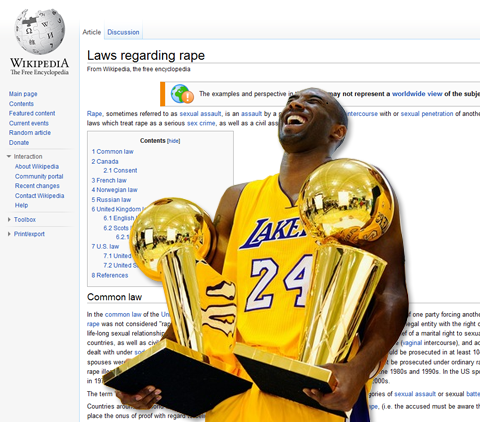Image resolution: width=480 pixels, height=422 pixels.
Task: Expand the Toolbox sidebar section
Action: tap(9, 220)
